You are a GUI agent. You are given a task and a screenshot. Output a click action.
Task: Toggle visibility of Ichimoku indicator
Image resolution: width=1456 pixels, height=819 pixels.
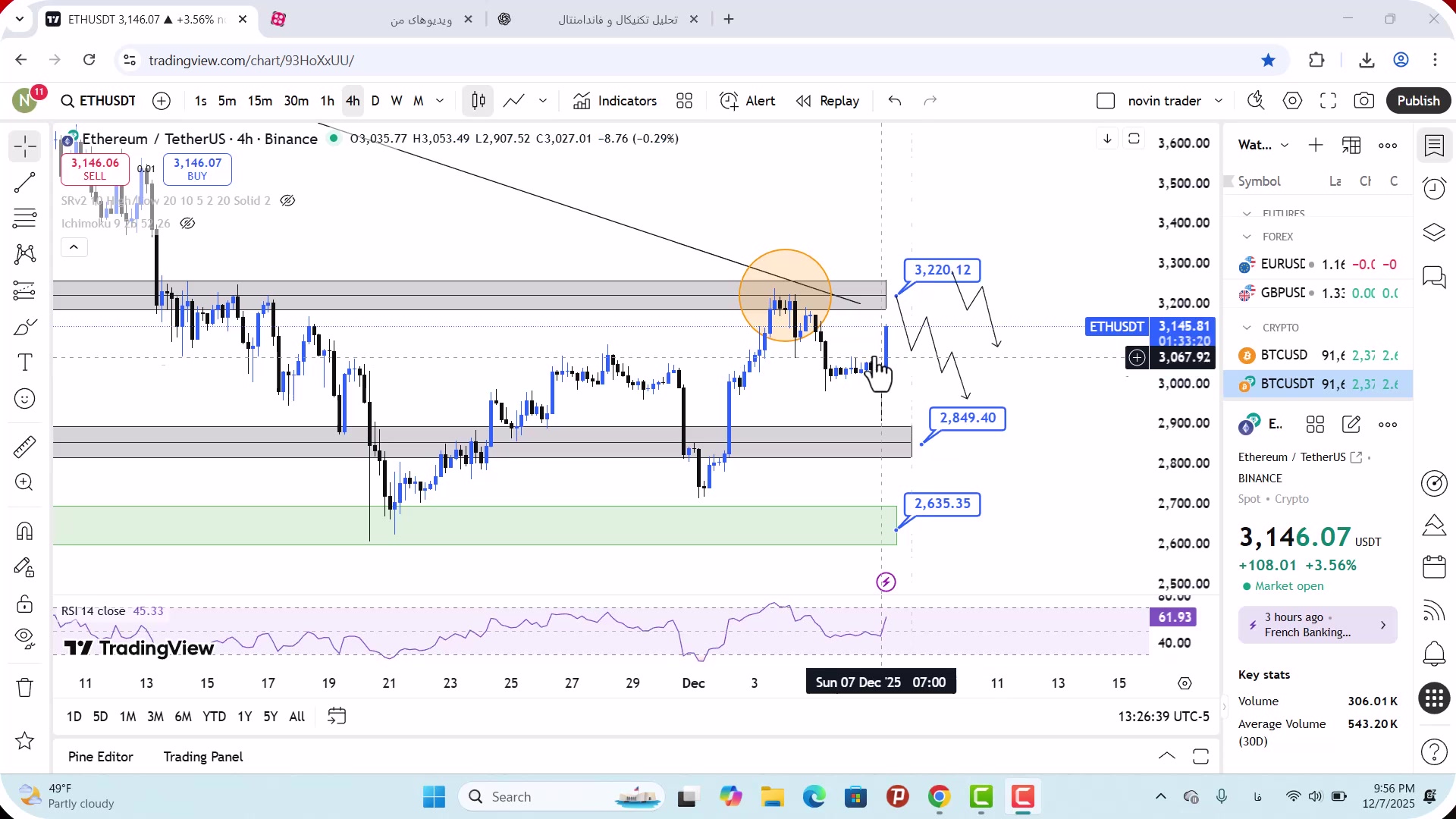(187, 224)
